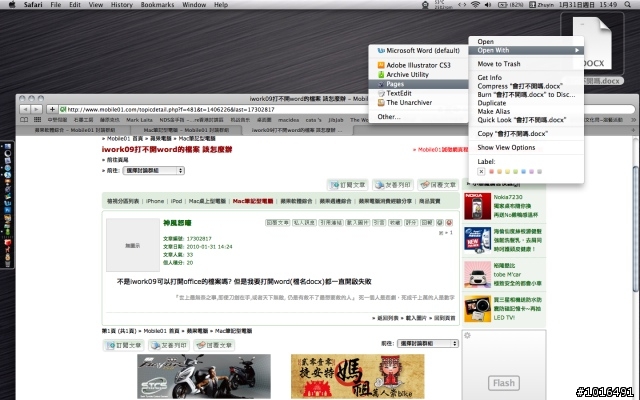This screenshot has width=640, height=400.
Task: Click the top 回覆文章 reply button
Action: [438, 185]
